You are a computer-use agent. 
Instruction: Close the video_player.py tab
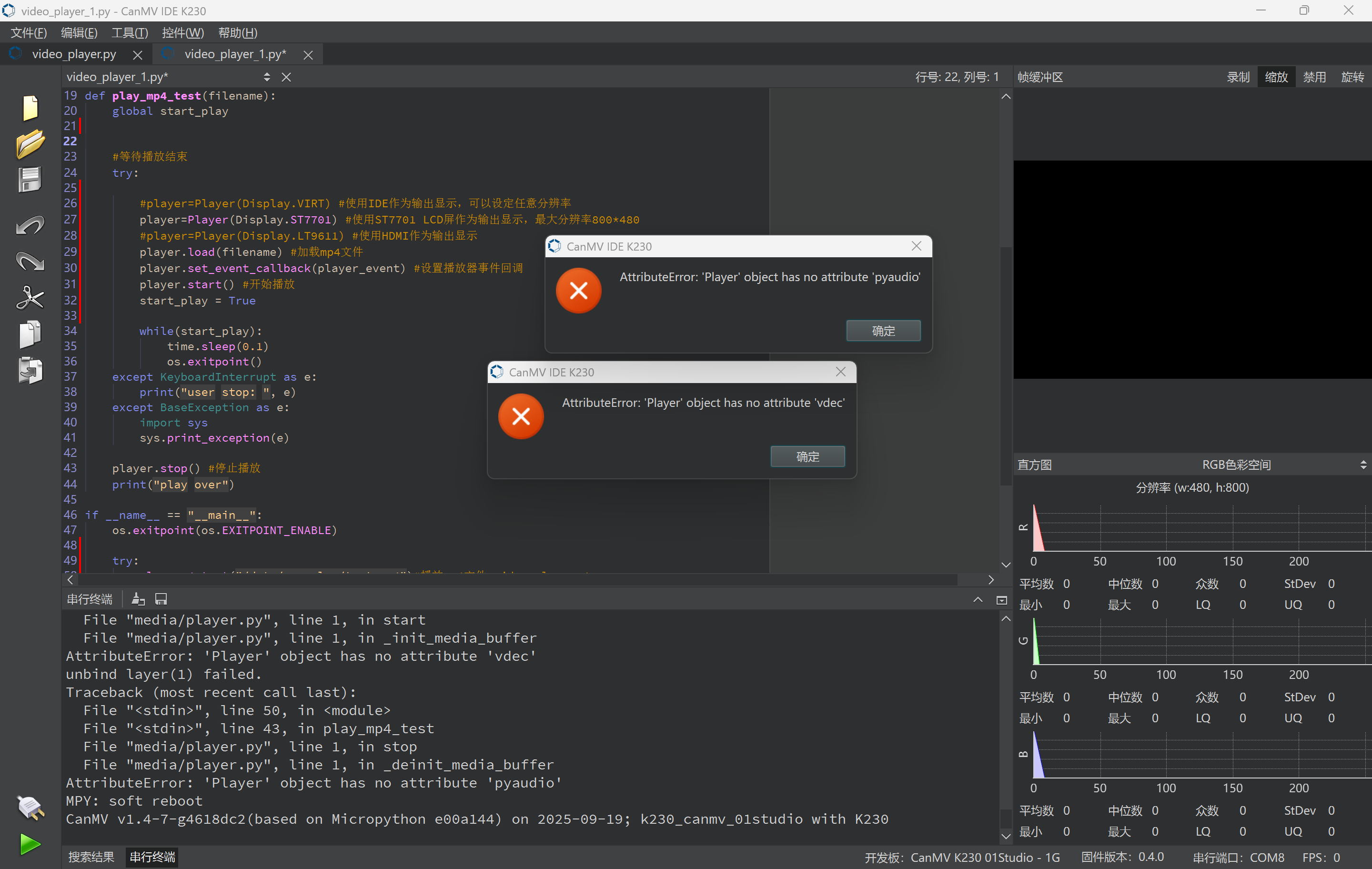[x=137, y=55]
